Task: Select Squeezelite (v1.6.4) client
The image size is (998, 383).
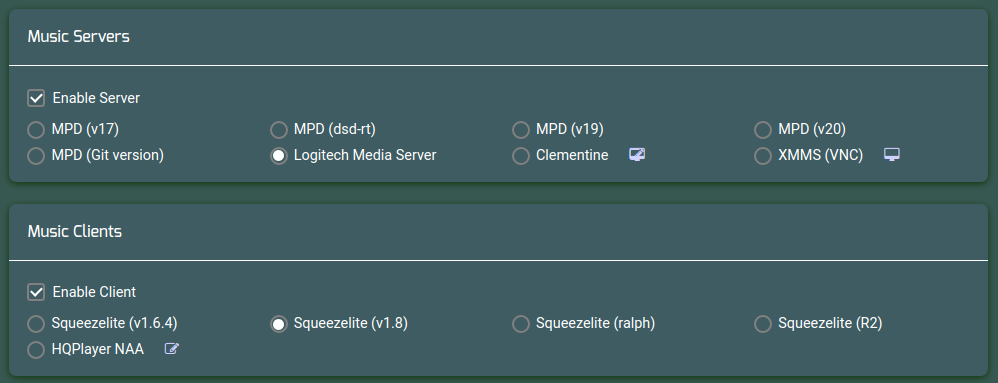Action: tap(36, 324)
